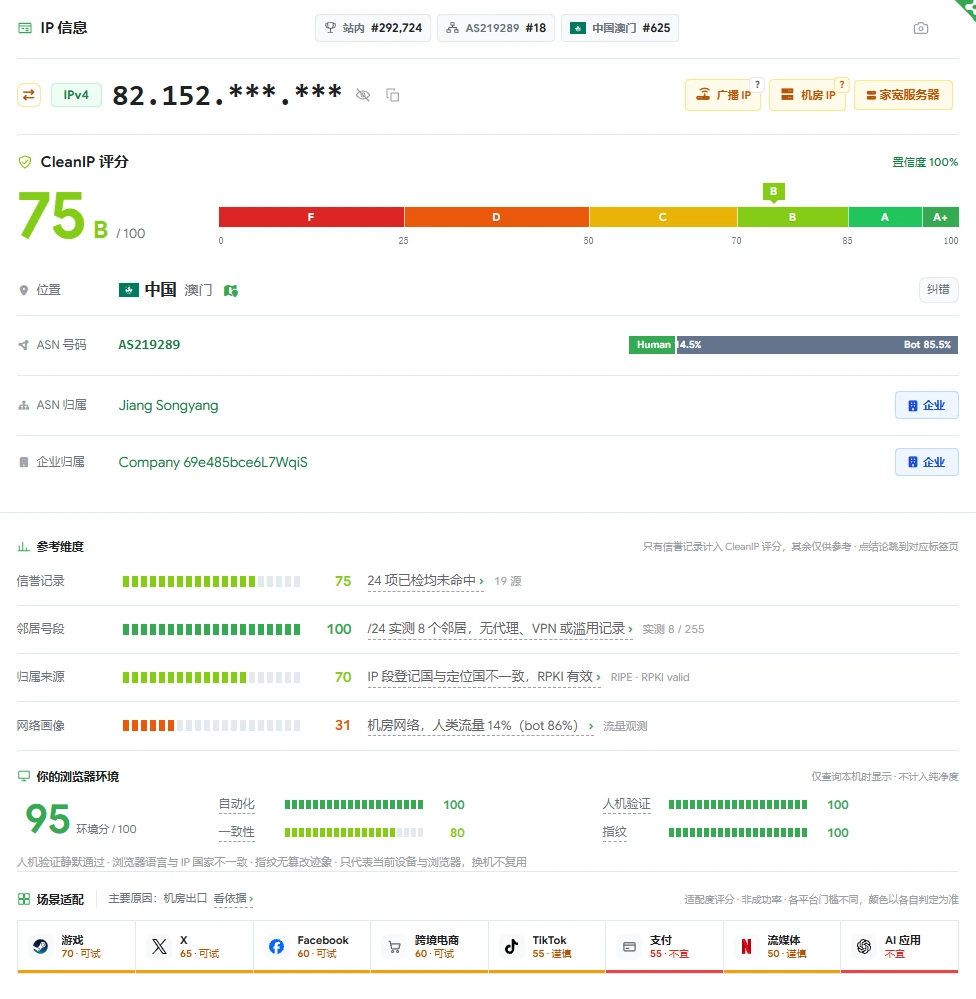Expand 机房网络，人类流量 14% details
Screen dimensions: 976x999
[x=480, y=726]
